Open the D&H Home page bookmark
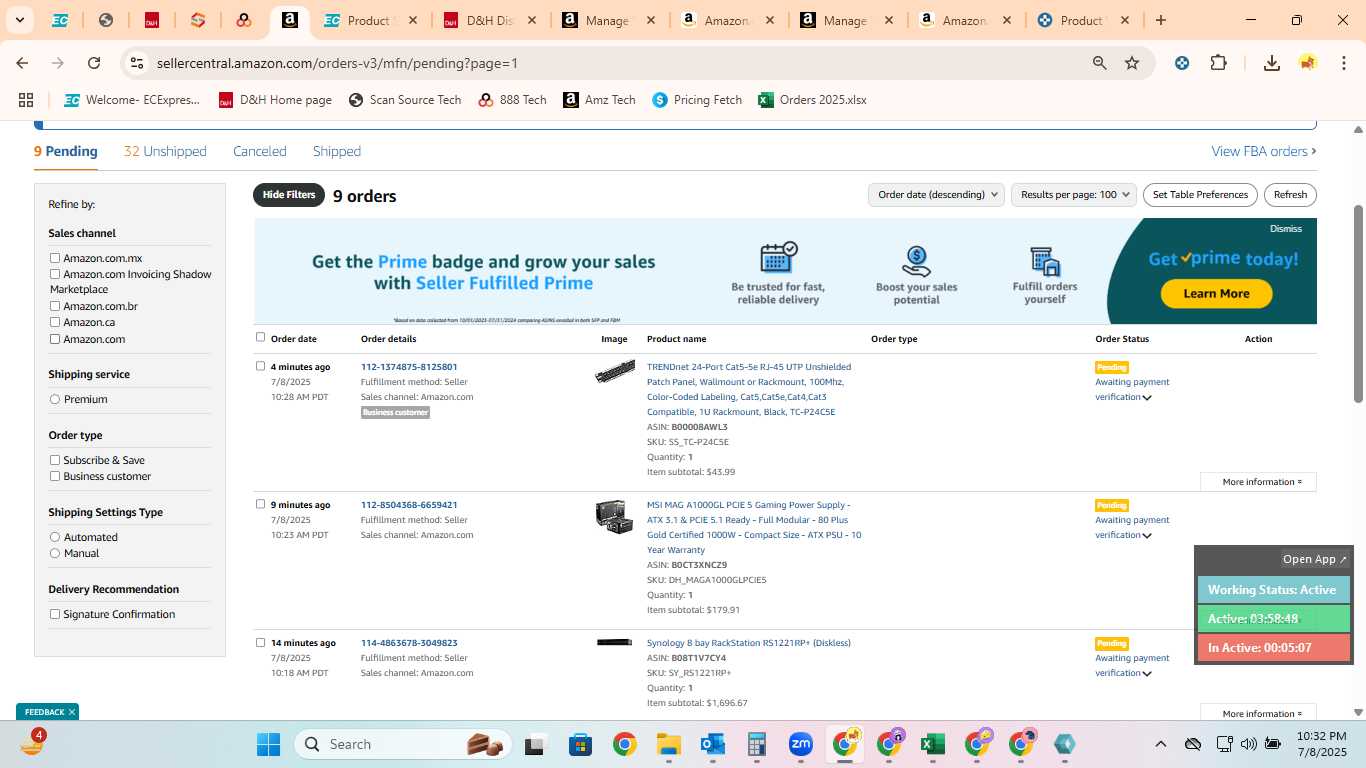Image resolution: width=1366 pixels, height=768 pixels. click(274, 100)
